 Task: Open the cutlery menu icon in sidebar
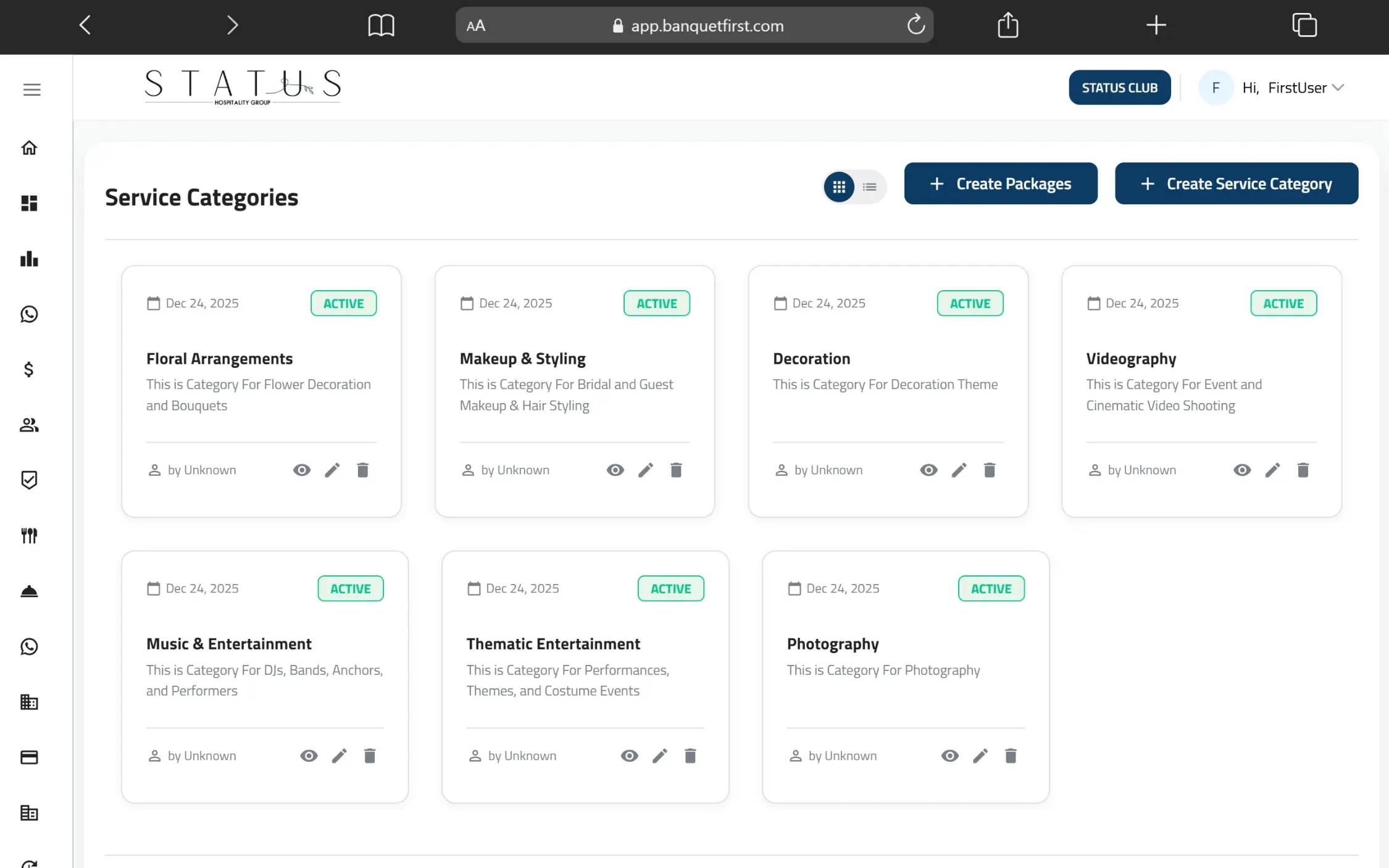coord(29,535)
